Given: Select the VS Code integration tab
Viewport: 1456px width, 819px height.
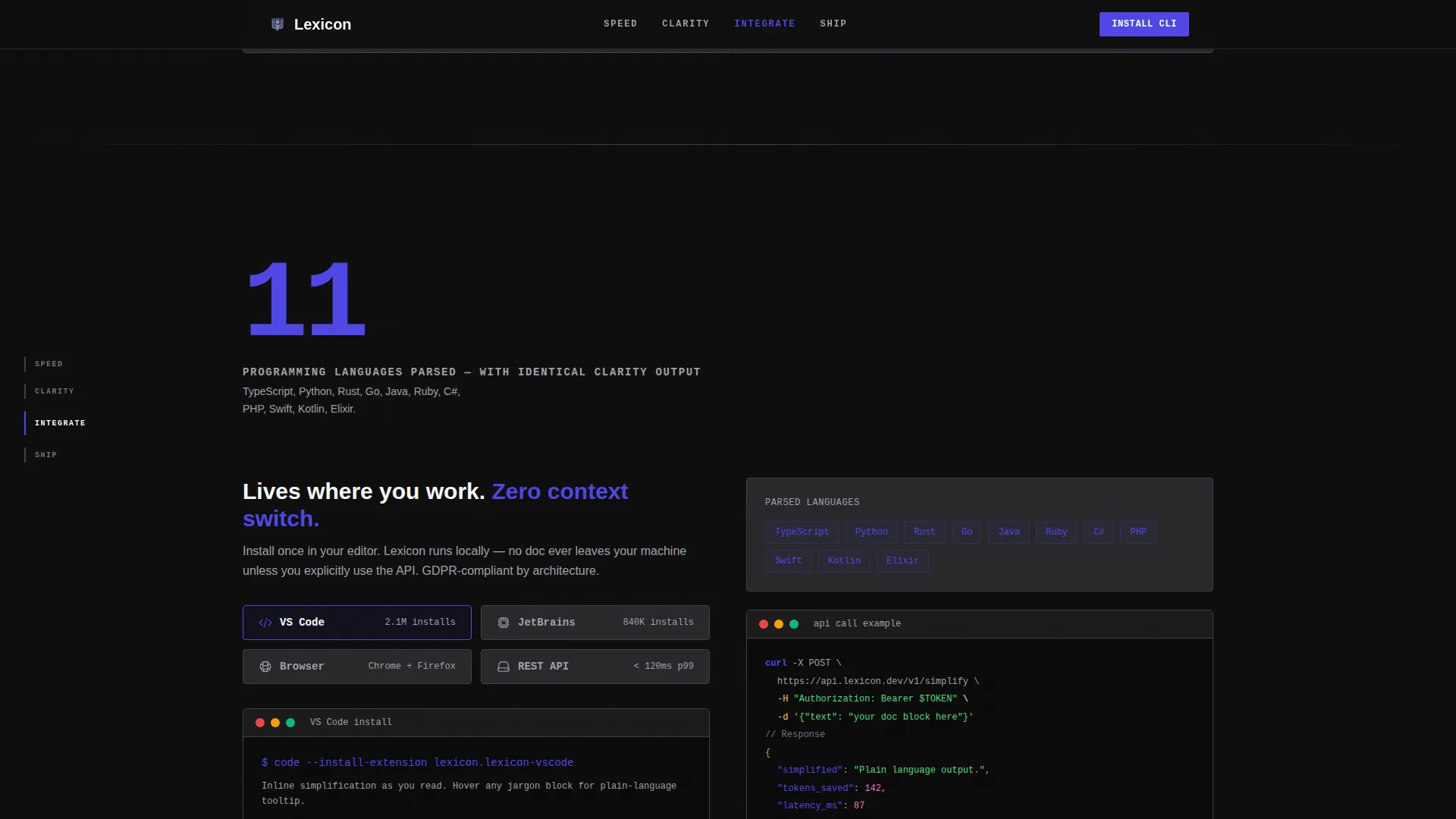Looking at the screenshot, I should coord(356,623).
